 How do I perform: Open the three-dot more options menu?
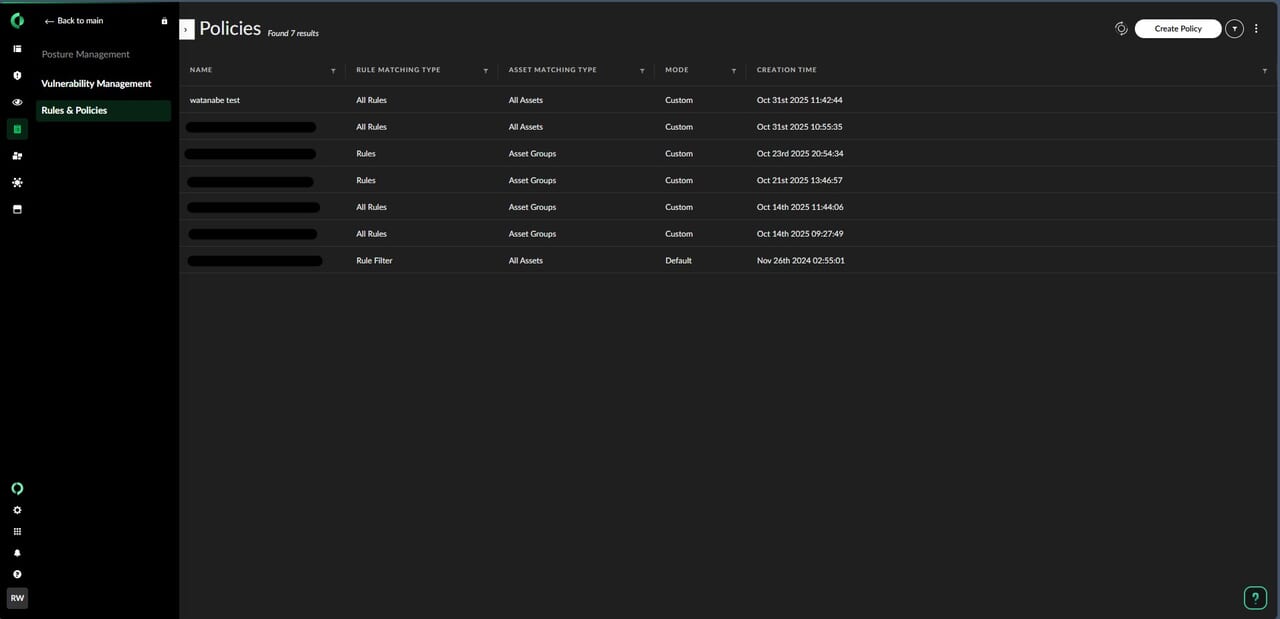pyautogui.click(x=1257, y=29)
